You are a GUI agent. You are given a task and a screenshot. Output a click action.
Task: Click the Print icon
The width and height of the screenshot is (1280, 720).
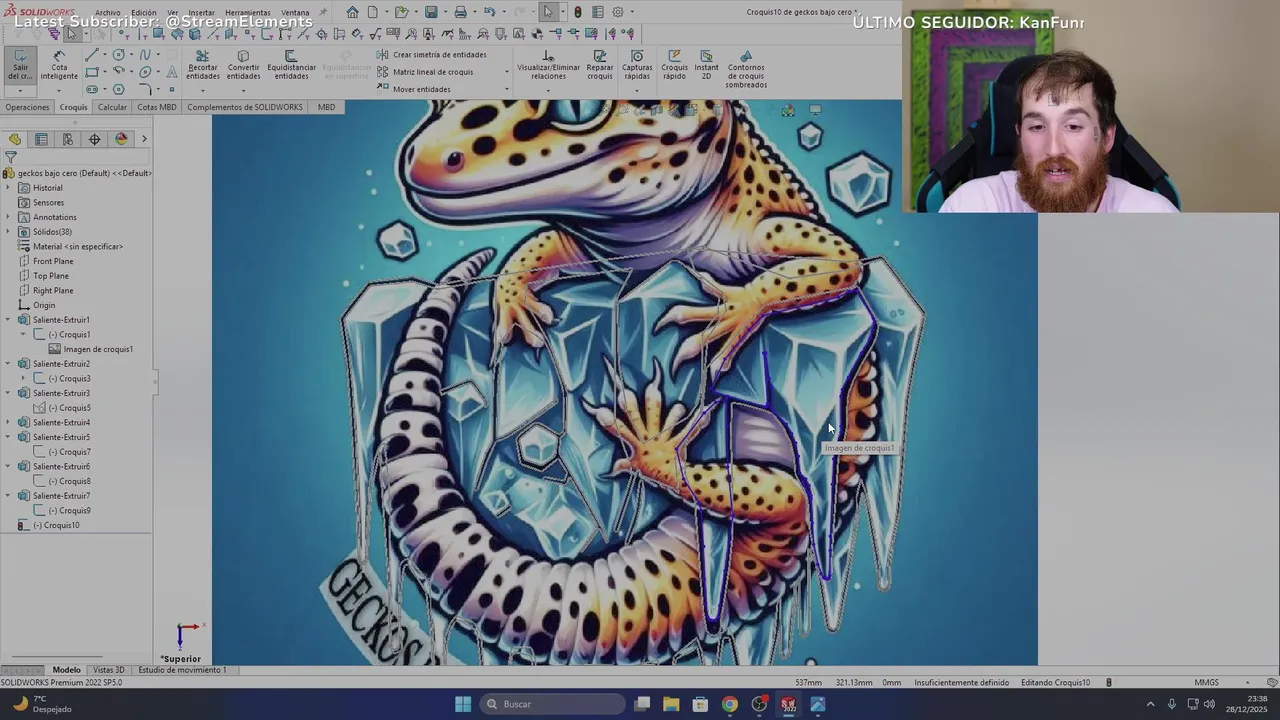(460, 12)
